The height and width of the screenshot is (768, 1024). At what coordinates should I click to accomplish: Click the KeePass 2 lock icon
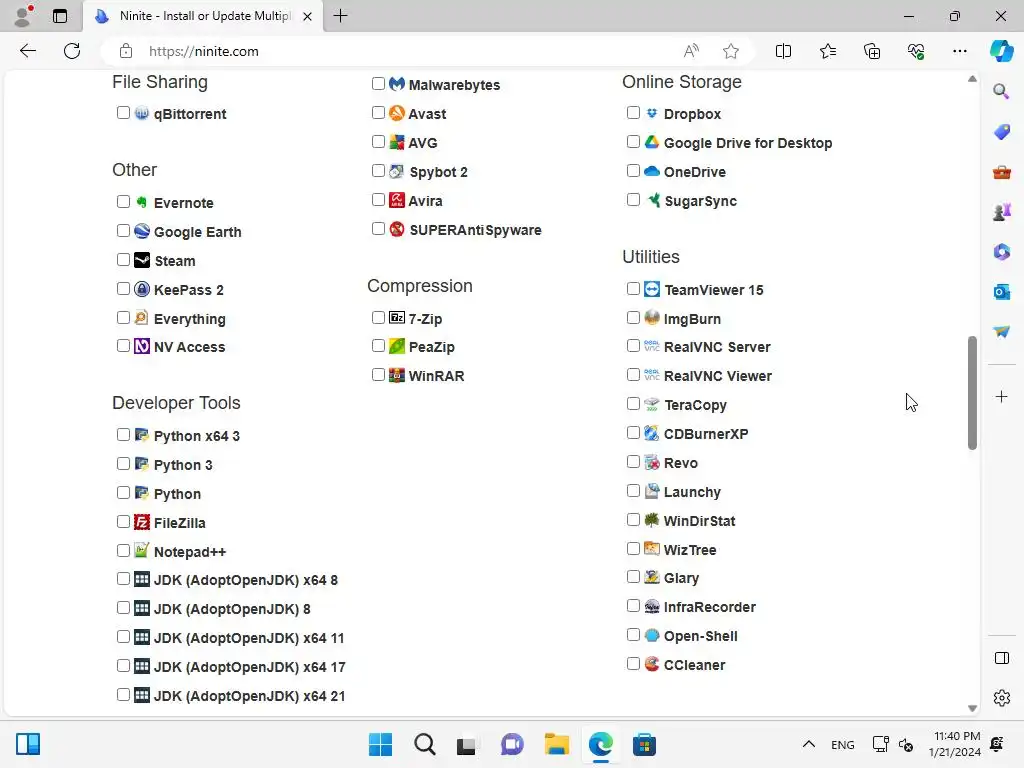(142, 289)
